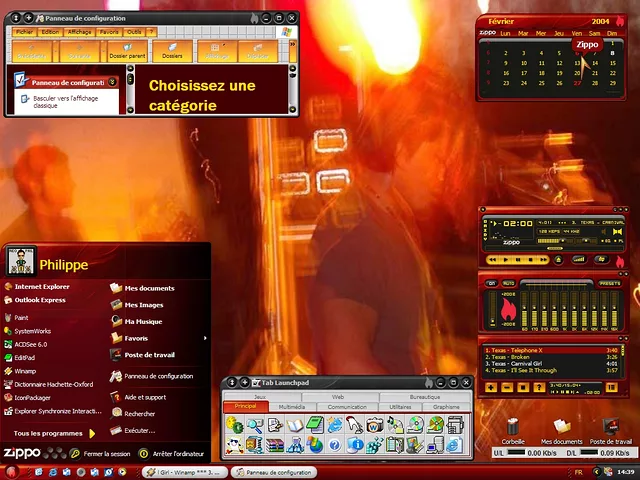The width and height of the screenshot is (640, 480).
Task: Click Arrêter l'ordinateur button
Action: point(170,453)
